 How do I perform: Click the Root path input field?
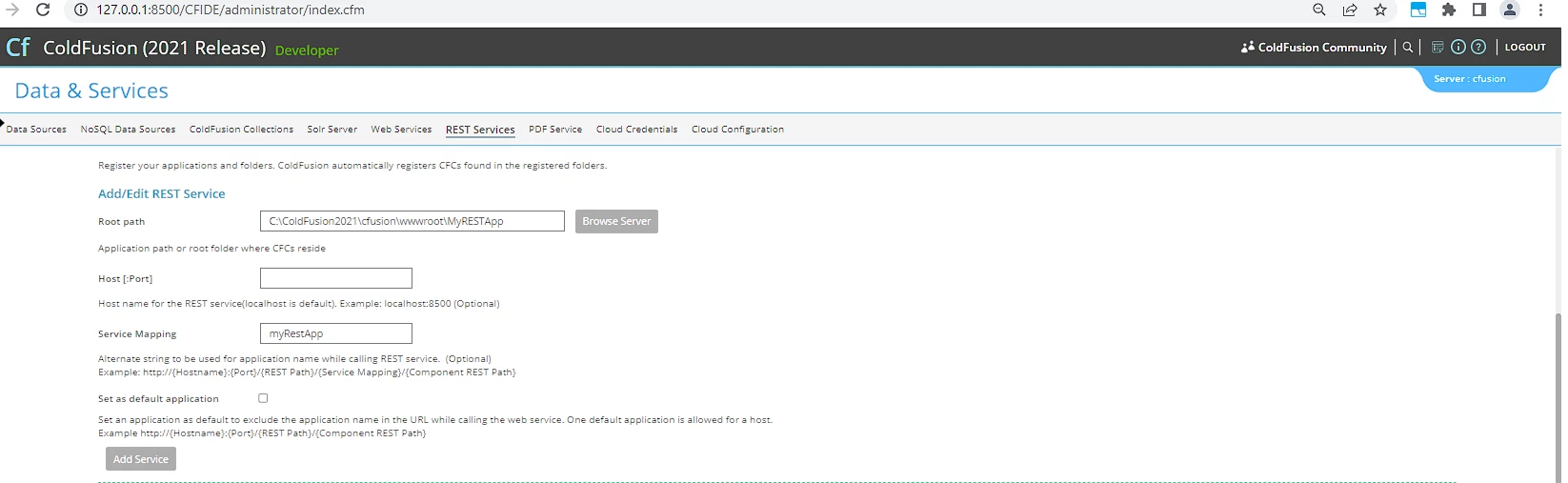412,221
